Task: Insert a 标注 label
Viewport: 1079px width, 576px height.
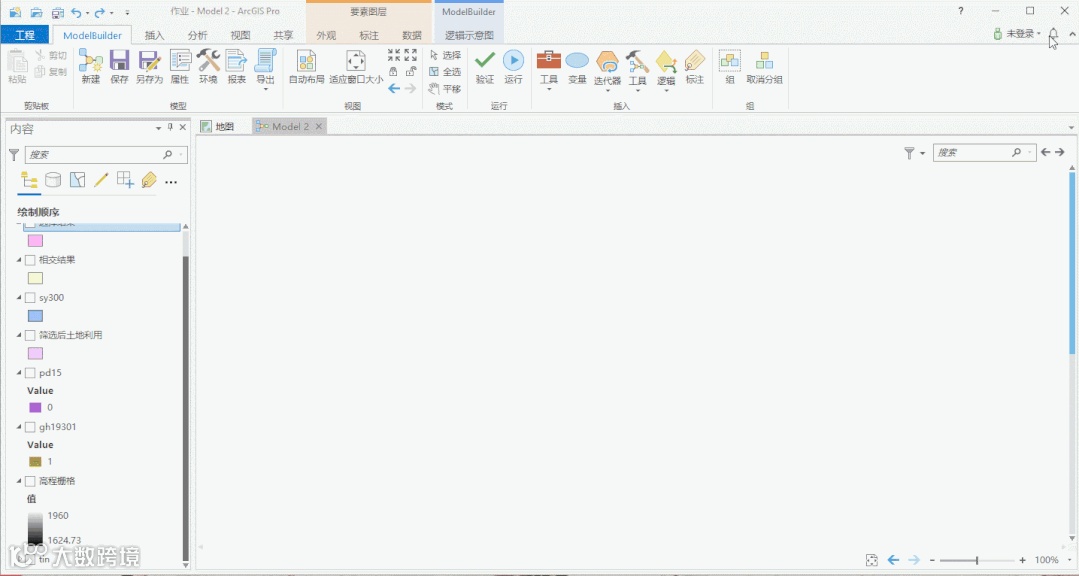Action: pos(695,67)
